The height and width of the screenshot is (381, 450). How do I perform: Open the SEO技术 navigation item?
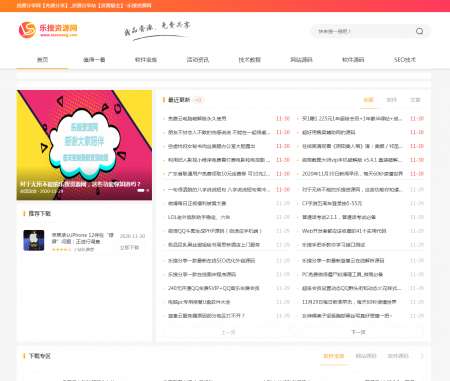pos(405,60)
